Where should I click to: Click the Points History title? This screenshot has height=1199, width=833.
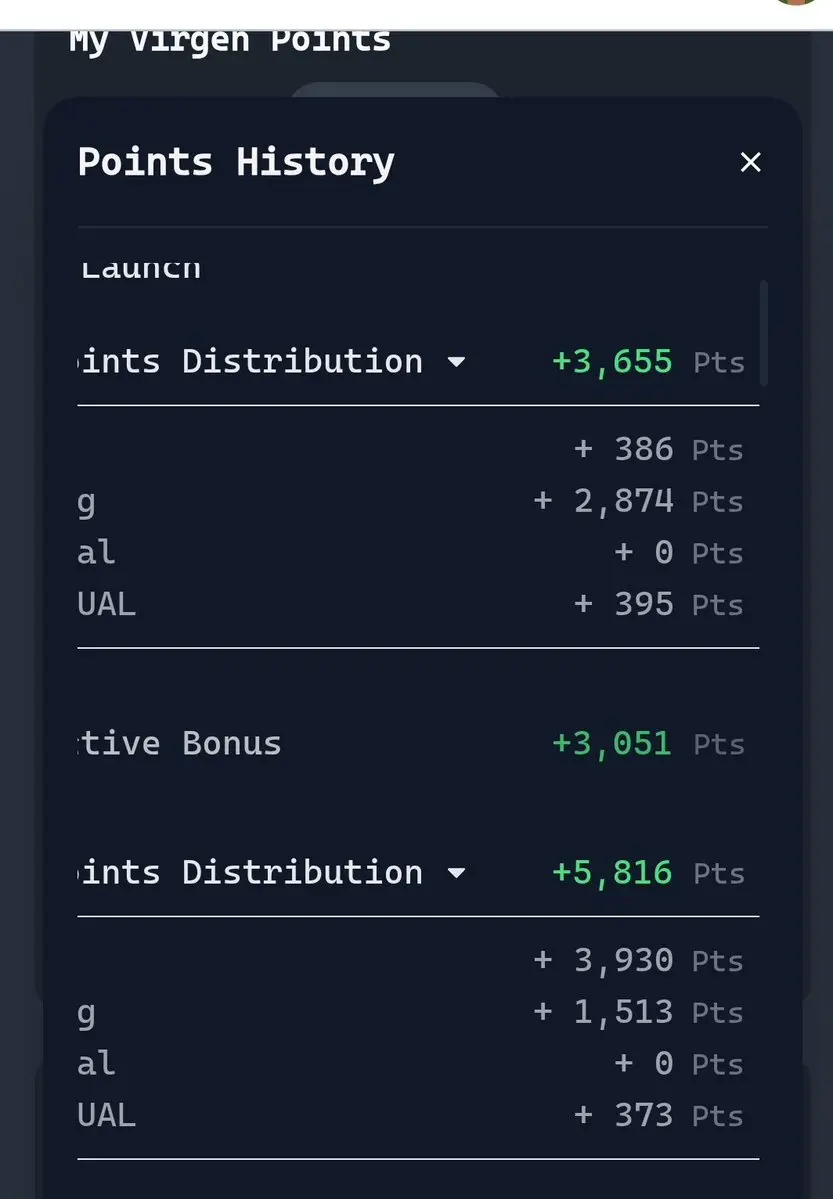tap(236, 163)
